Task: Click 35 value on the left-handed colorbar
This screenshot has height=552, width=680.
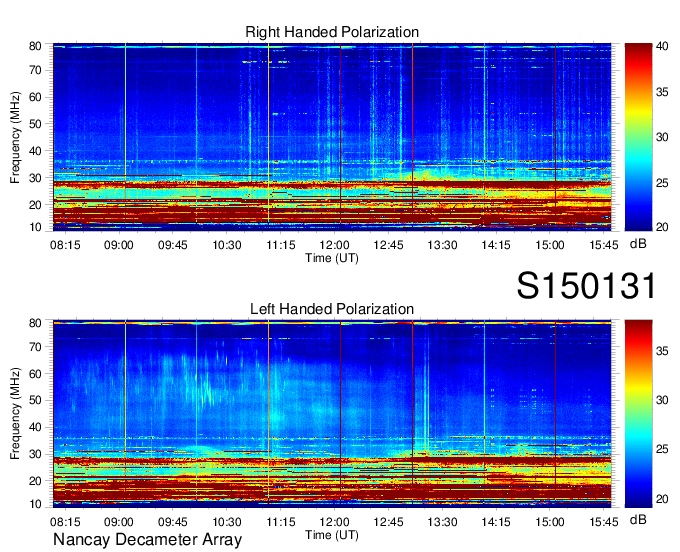Action: click(662, 351)
